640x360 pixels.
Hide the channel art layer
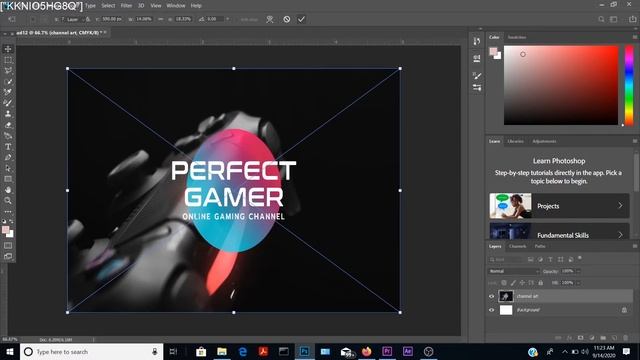(x=491, y=296)
